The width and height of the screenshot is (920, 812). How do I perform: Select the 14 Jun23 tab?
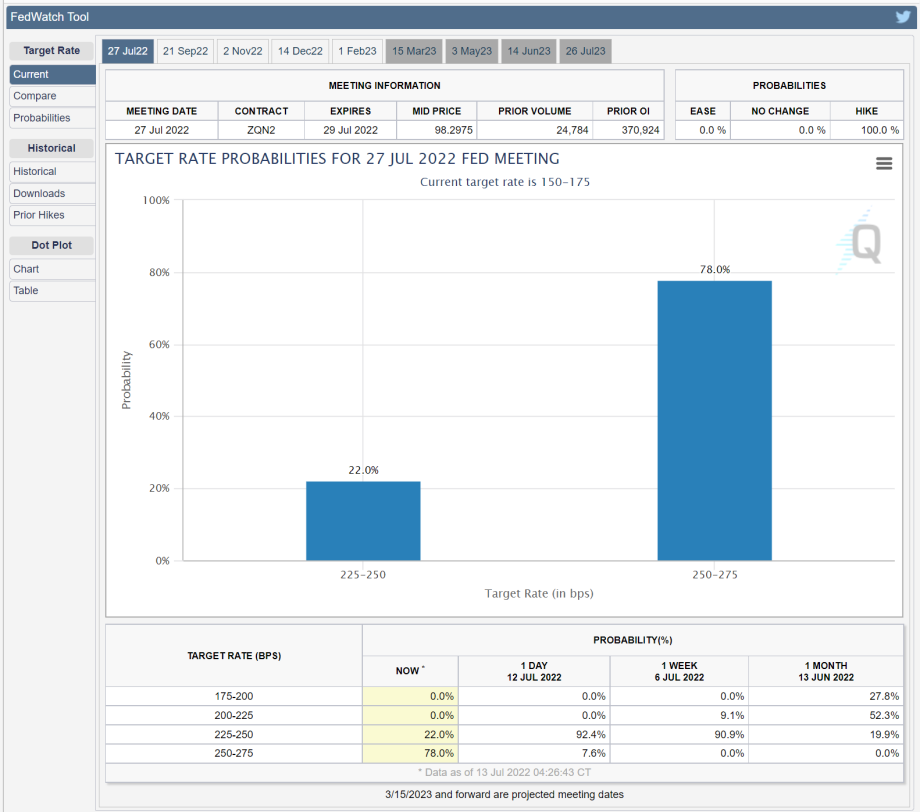[528, 51]
